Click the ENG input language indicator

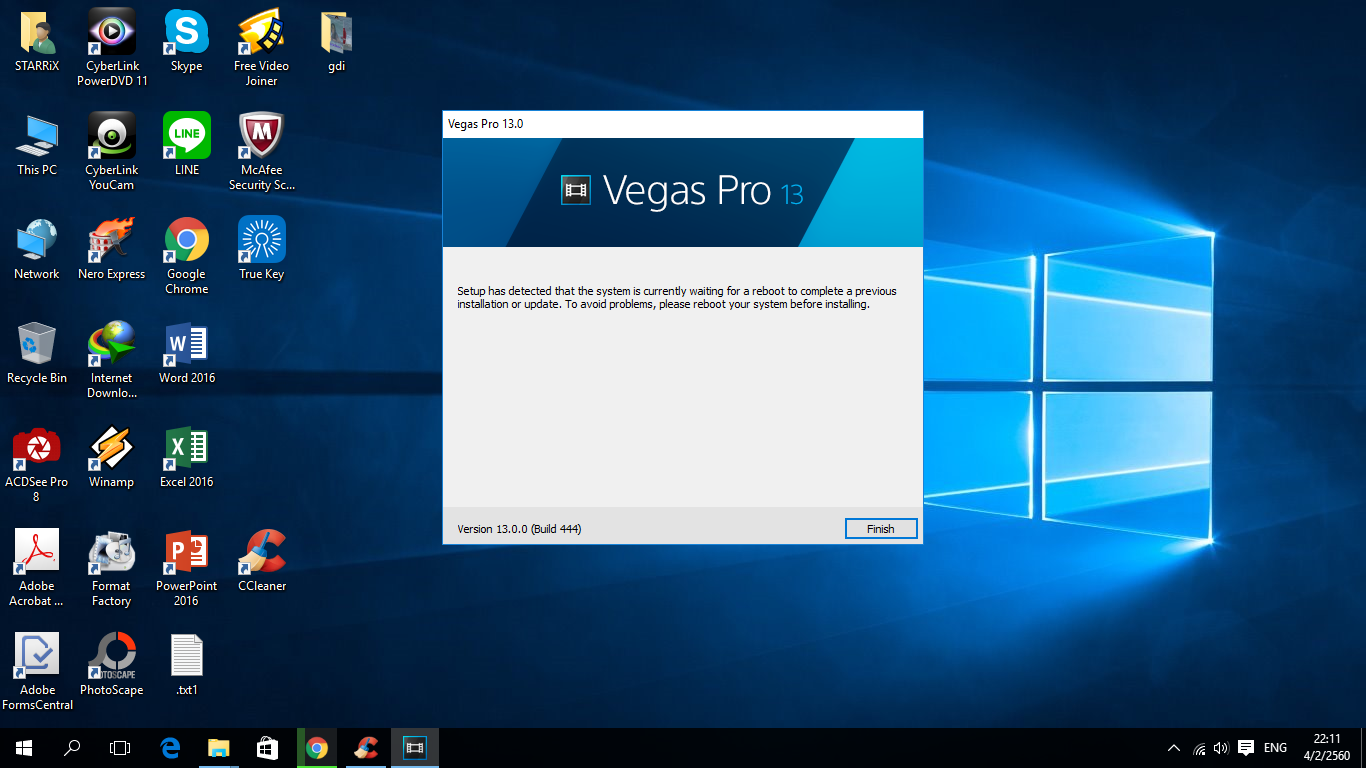click(x=1275, y=748)
